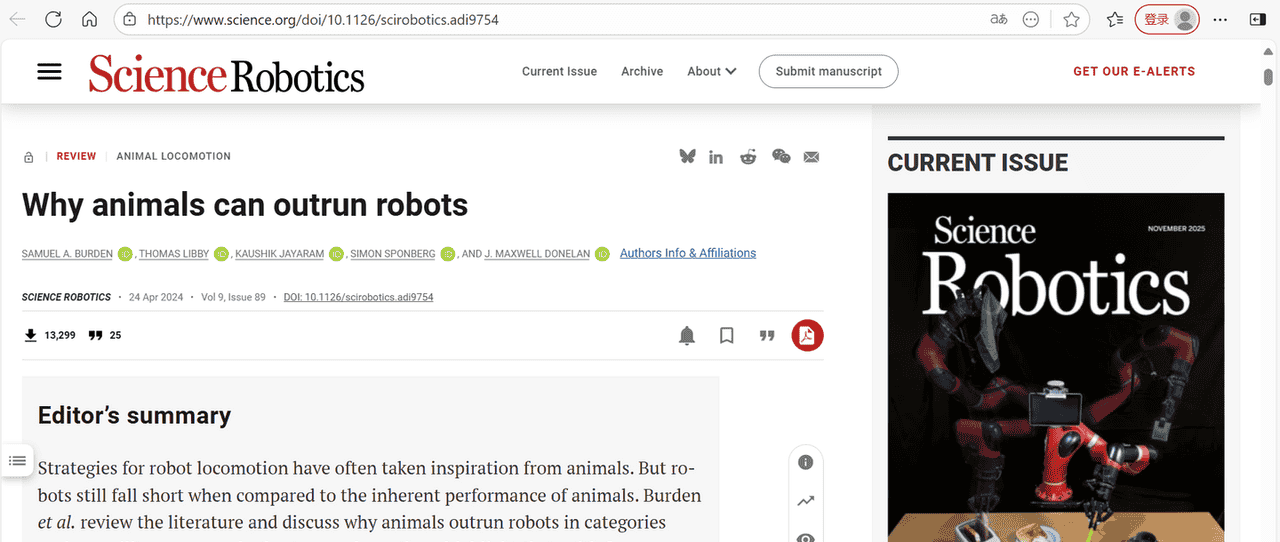Share article on Bluesky butterfly icon

tap(687, 156)
